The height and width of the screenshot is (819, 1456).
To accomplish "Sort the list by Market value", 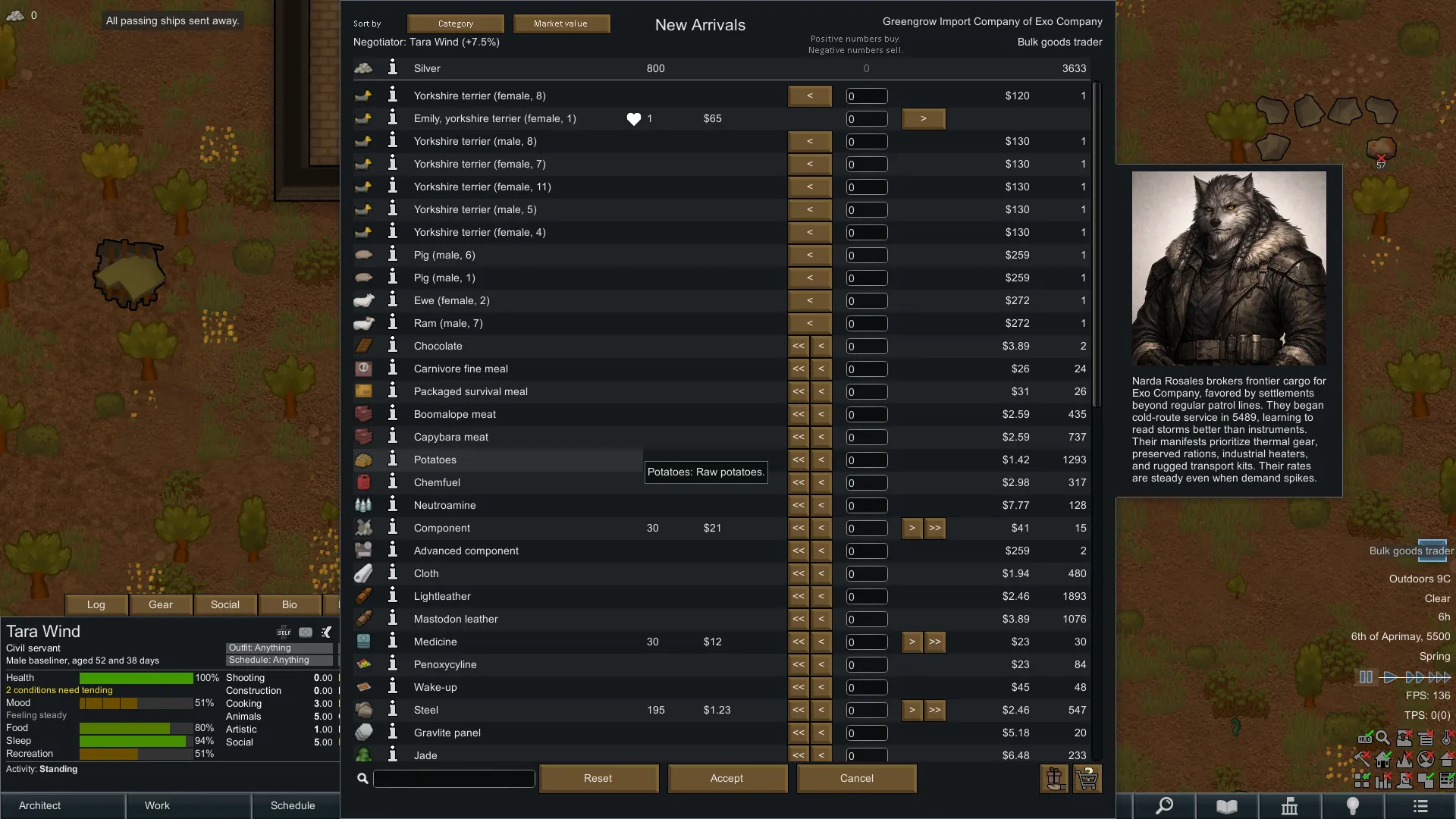I will click(x=560, y=24).
